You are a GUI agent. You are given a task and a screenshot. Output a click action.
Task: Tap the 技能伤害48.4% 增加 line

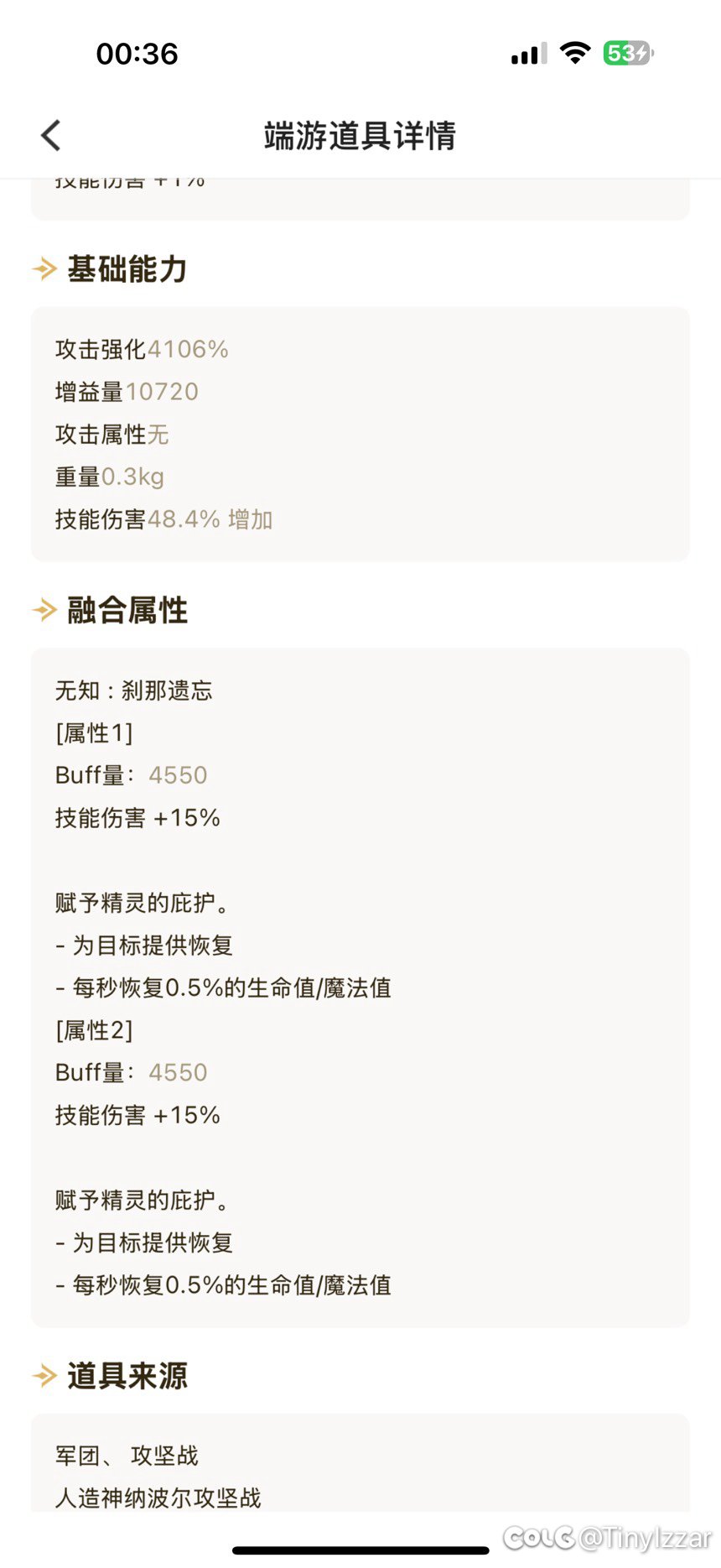[x=164, y=519]
